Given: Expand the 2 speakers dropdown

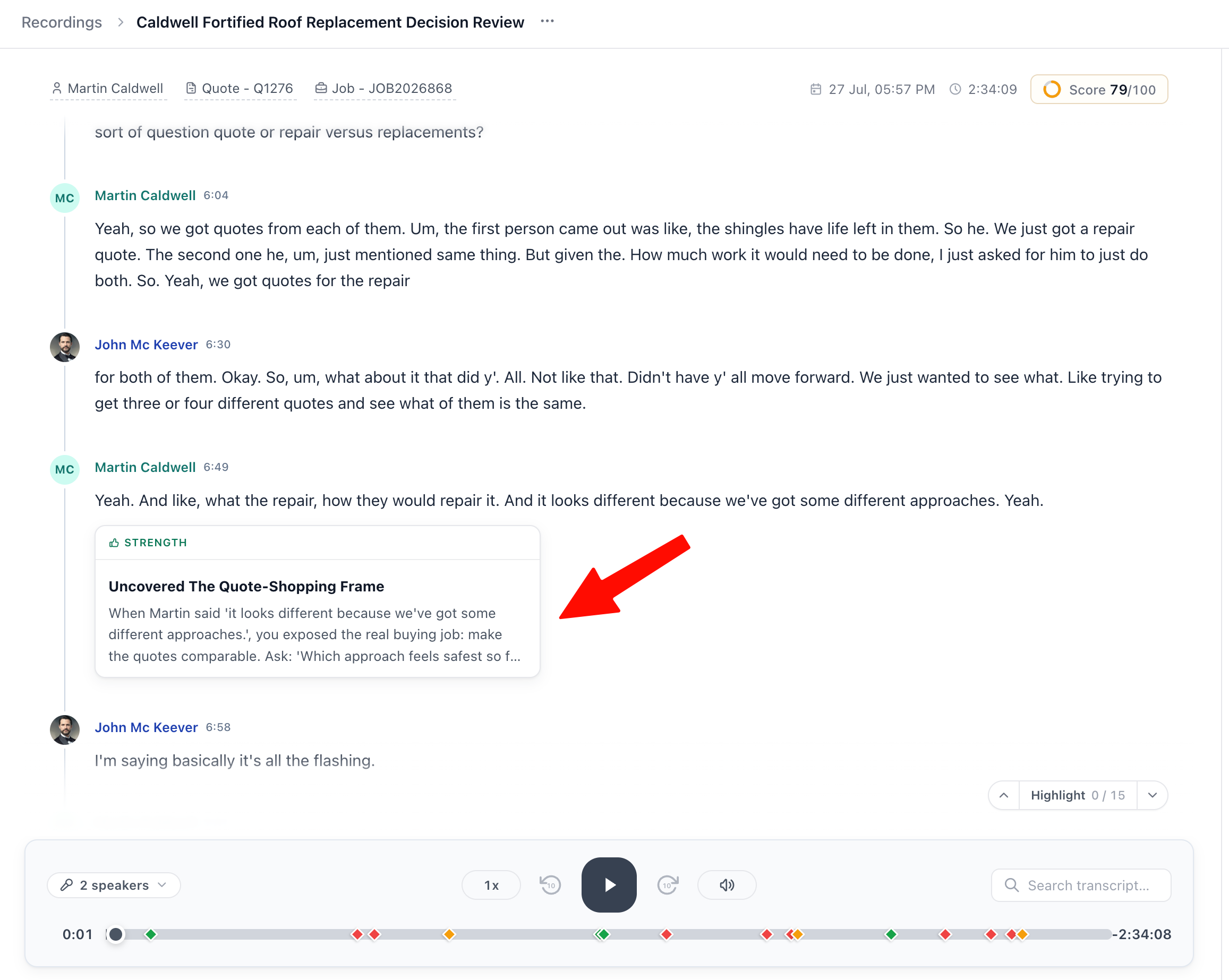Looking at the screenshot, I should 114,884.
